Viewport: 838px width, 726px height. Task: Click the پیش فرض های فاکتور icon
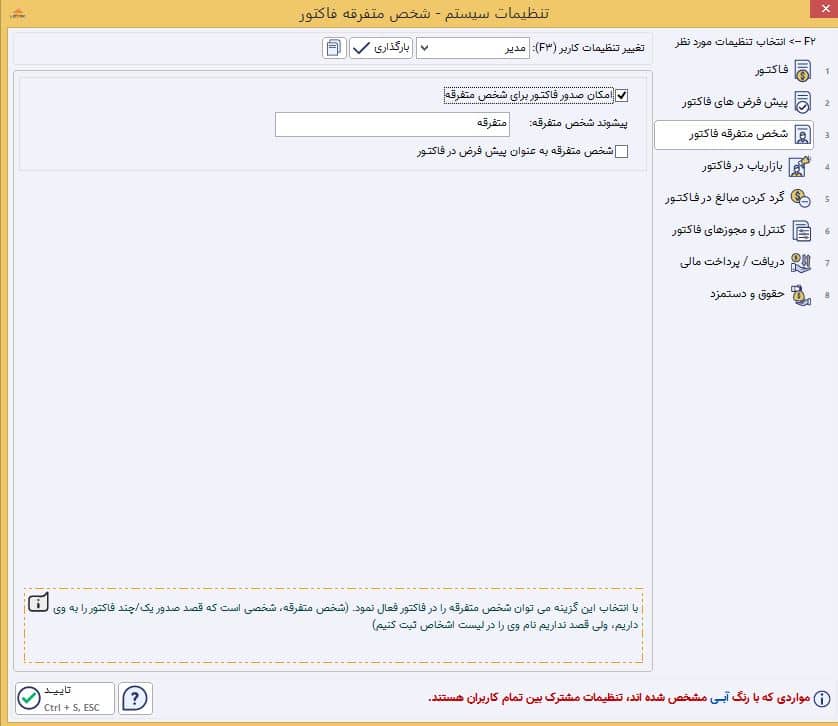click(802, 102)
